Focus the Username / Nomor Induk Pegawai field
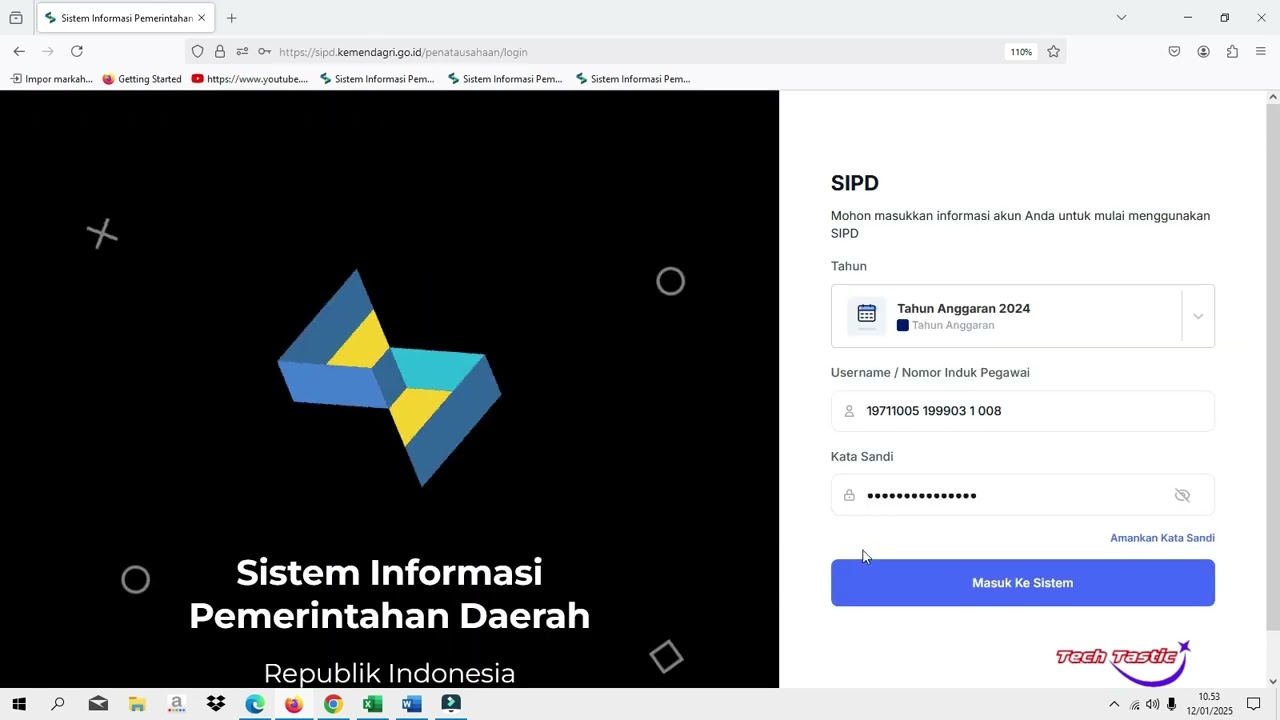The width and height of the screenshot is (1280, 720). tap(1022, 411)
